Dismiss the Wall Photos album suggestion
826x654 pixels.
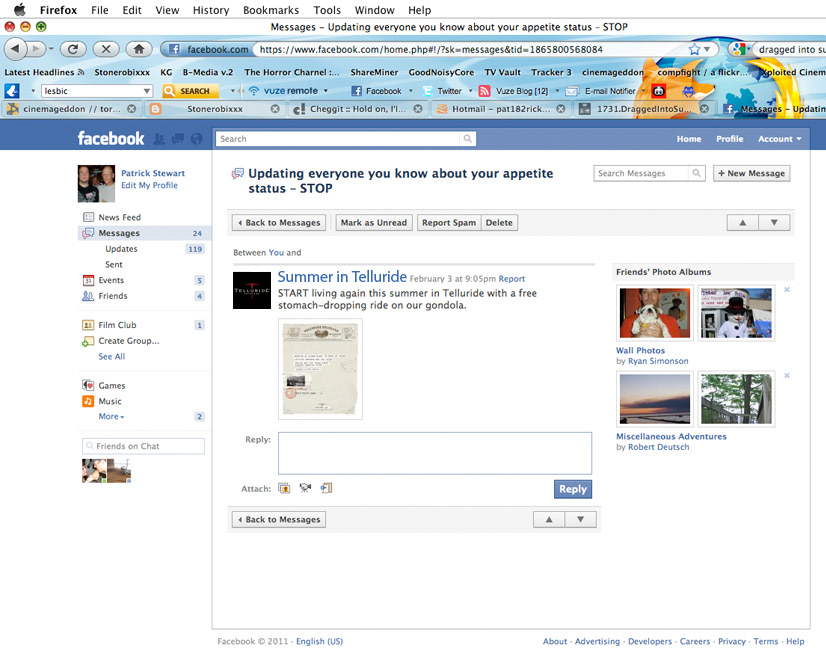[x=786, y=289]
